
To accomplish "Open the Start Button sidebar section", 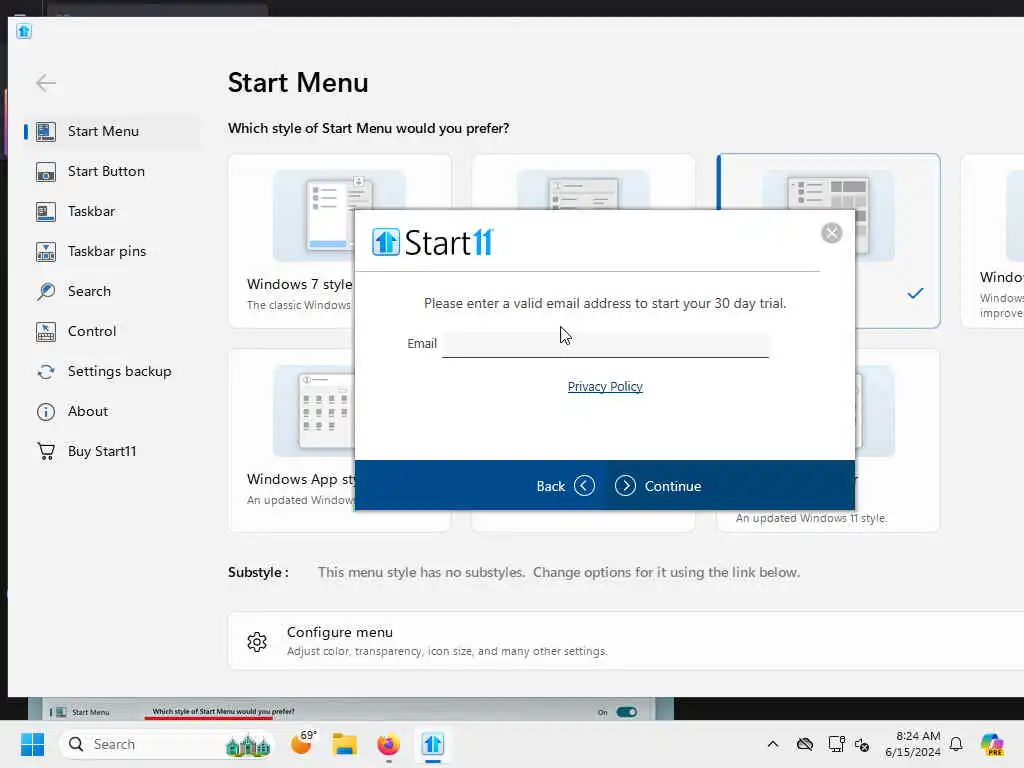I will tap(111, 171).
